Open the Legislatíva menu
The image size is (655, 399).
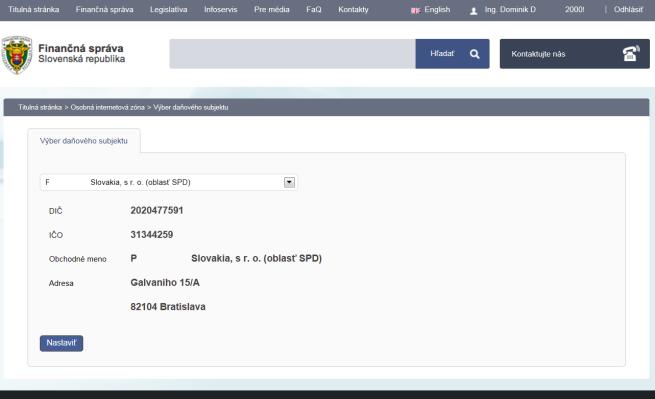(x=168, y=10)
